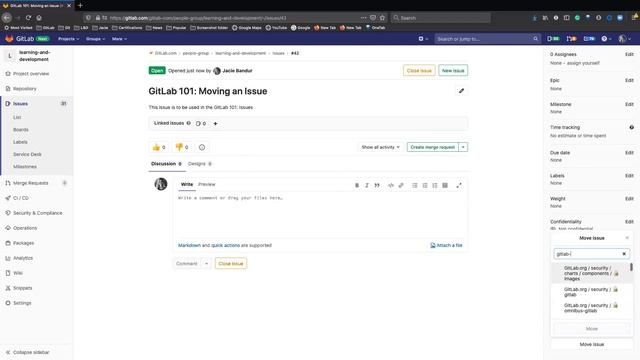Add a bullet list in comment
The width and height of the screenshot is (640, 360).
415,185
